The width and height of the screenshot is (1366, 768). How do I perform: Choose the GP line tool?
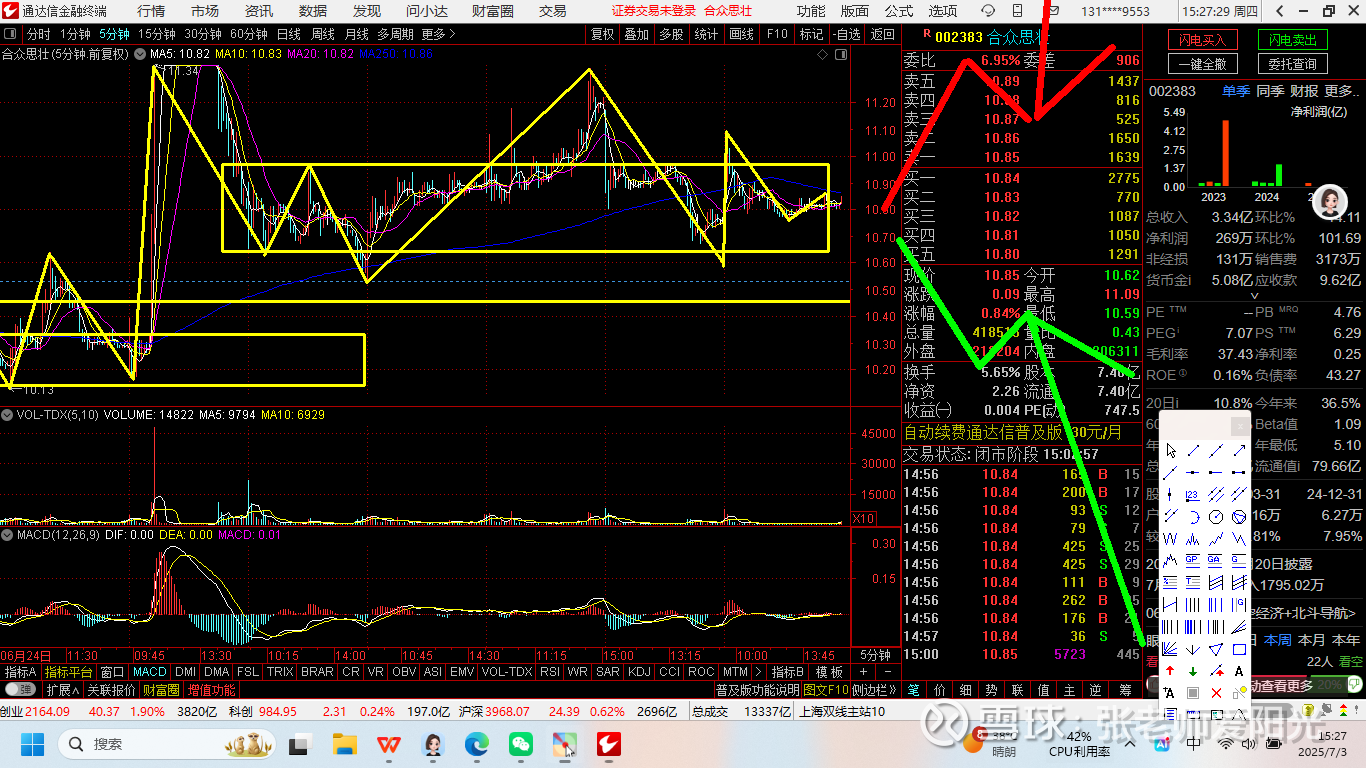coord(1193,560)
